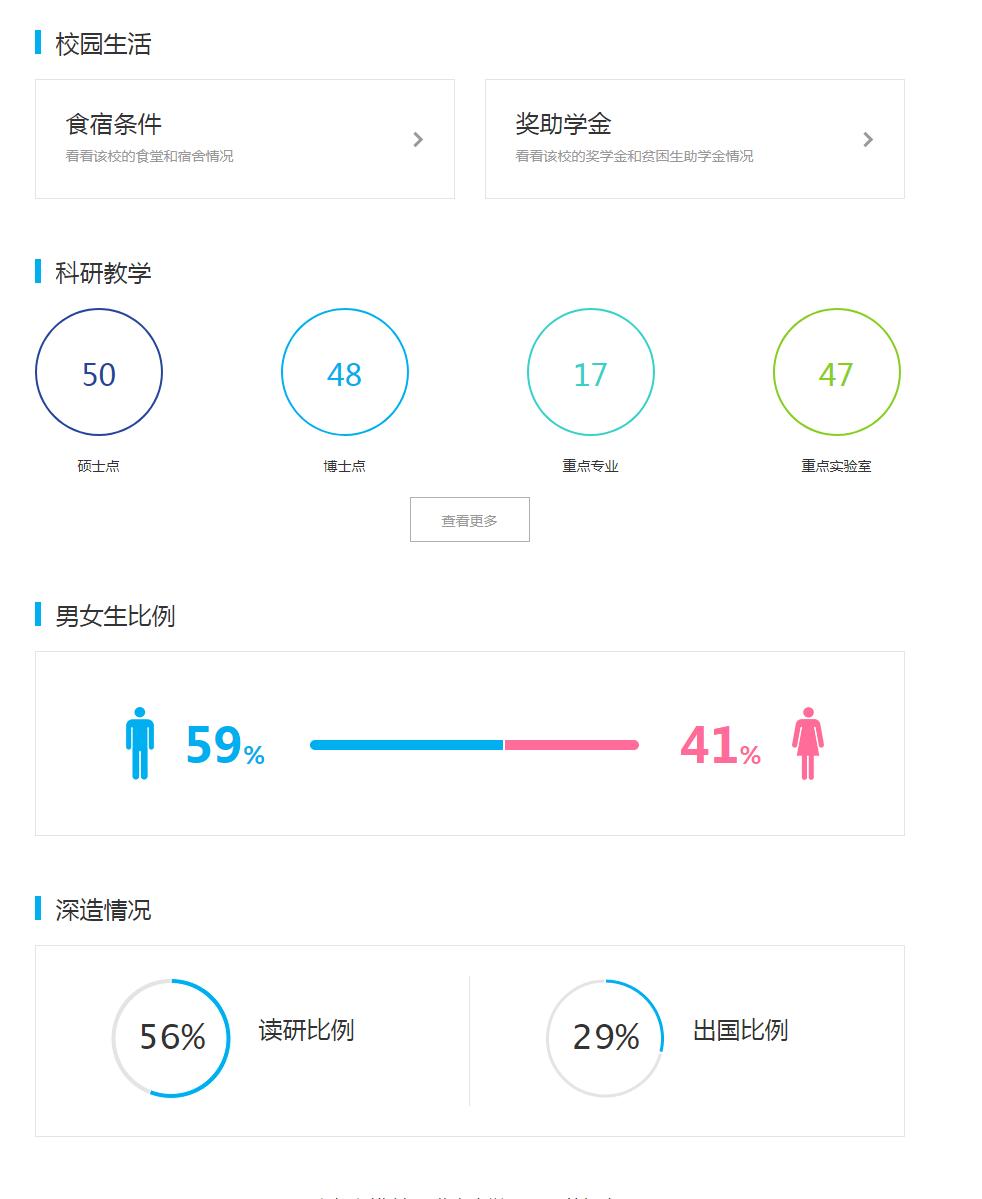This screenshot has height=1199, width=982.
Task: Select the 博士点 circle showing 48
Action: pyautogui.click(x=344, y=371)
